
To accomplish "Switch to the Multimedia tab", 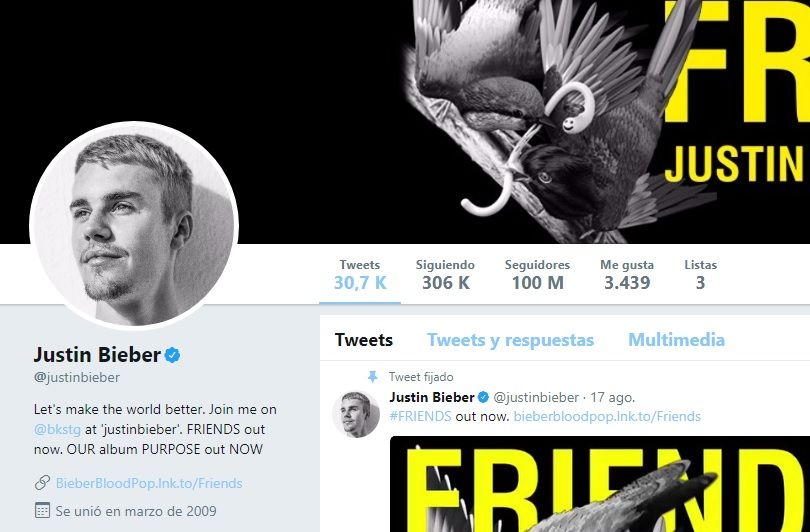I will [x=676, y=340].
